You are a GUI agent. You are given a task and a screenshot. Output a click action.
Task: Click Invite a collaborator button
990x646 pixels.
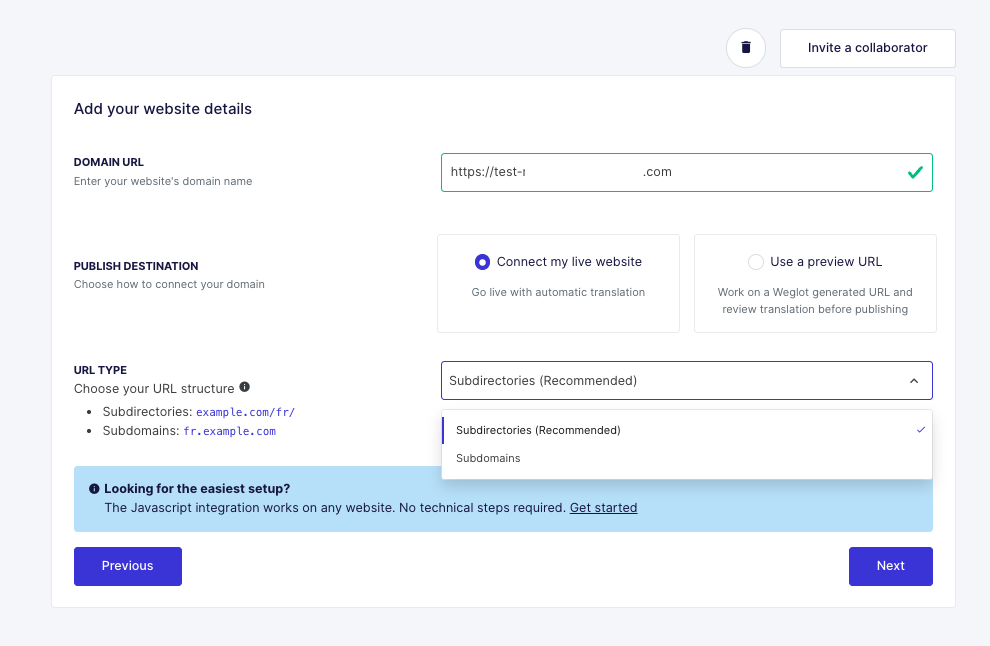[868, 48]
